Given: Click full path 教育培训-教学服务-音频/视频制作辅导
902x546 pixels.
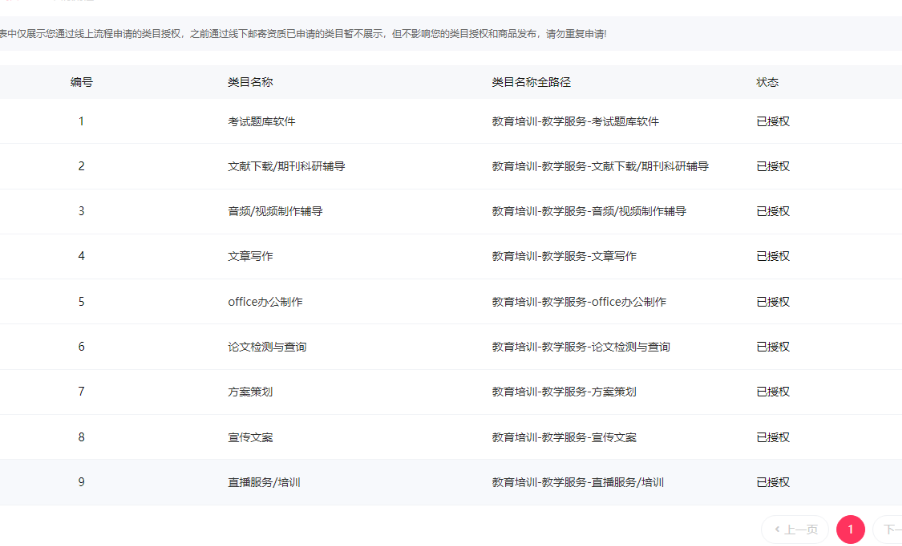Looking at the screenshot, I should click(x=589, y=211).
